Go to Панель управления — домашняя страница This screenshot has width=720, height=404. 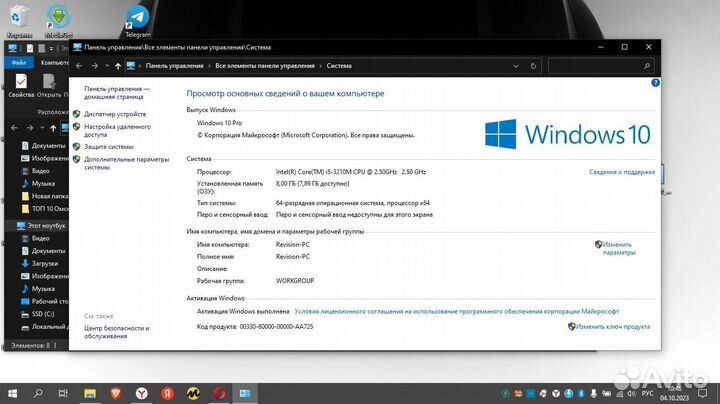point(117,93)
